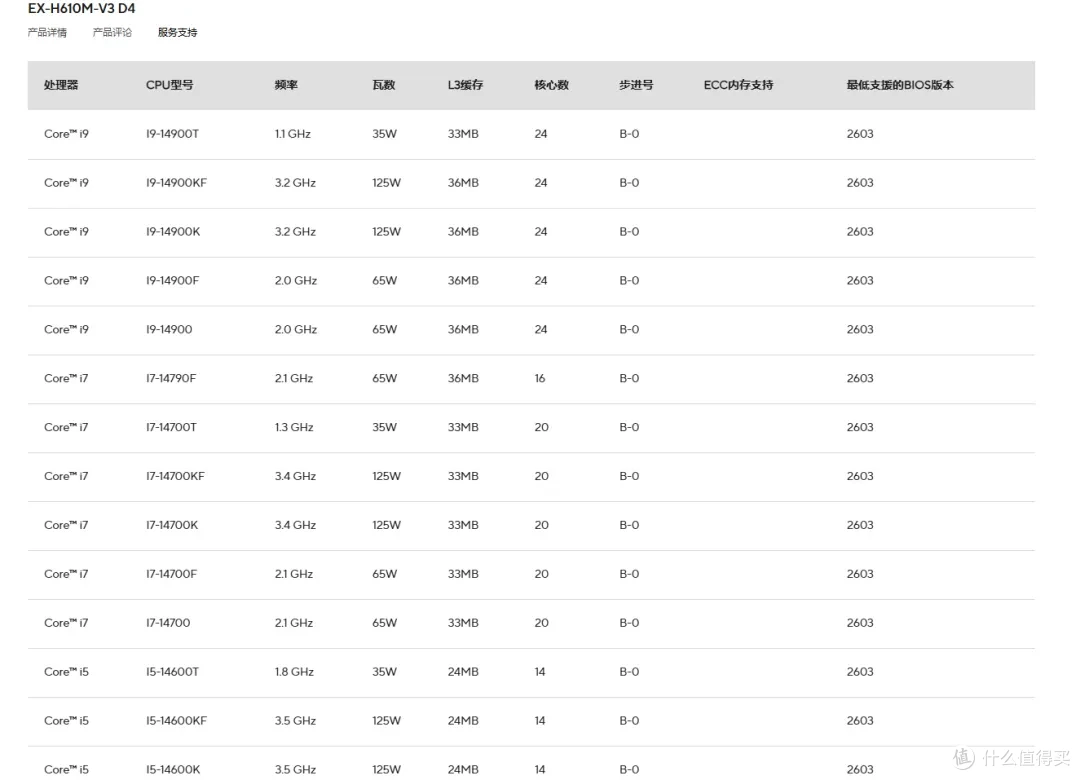Image resolution: width=1080 pixels, height=780 pixels.
Task: Click the B-0 stepping in I7-14700 row
Action: tap(629, 623)
